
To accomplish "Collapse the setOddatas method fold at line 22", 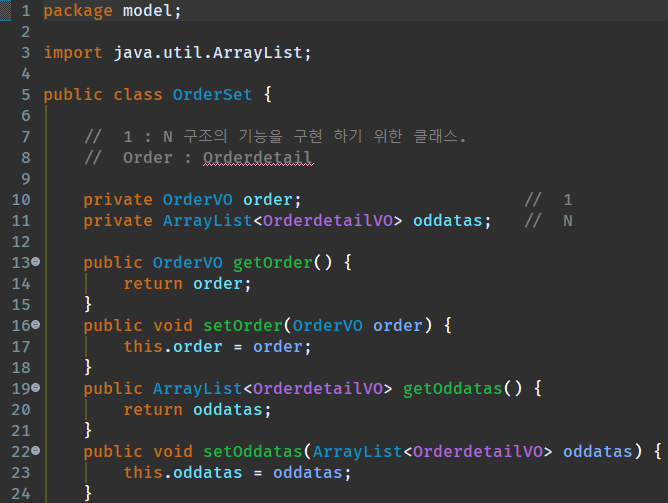I will pos(36,450).
